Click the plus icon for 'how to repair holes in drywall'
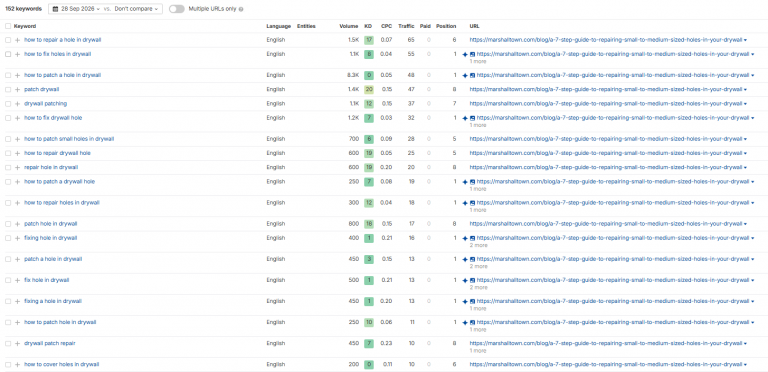This screenshot has height=372, width=768. pos(18,203)
